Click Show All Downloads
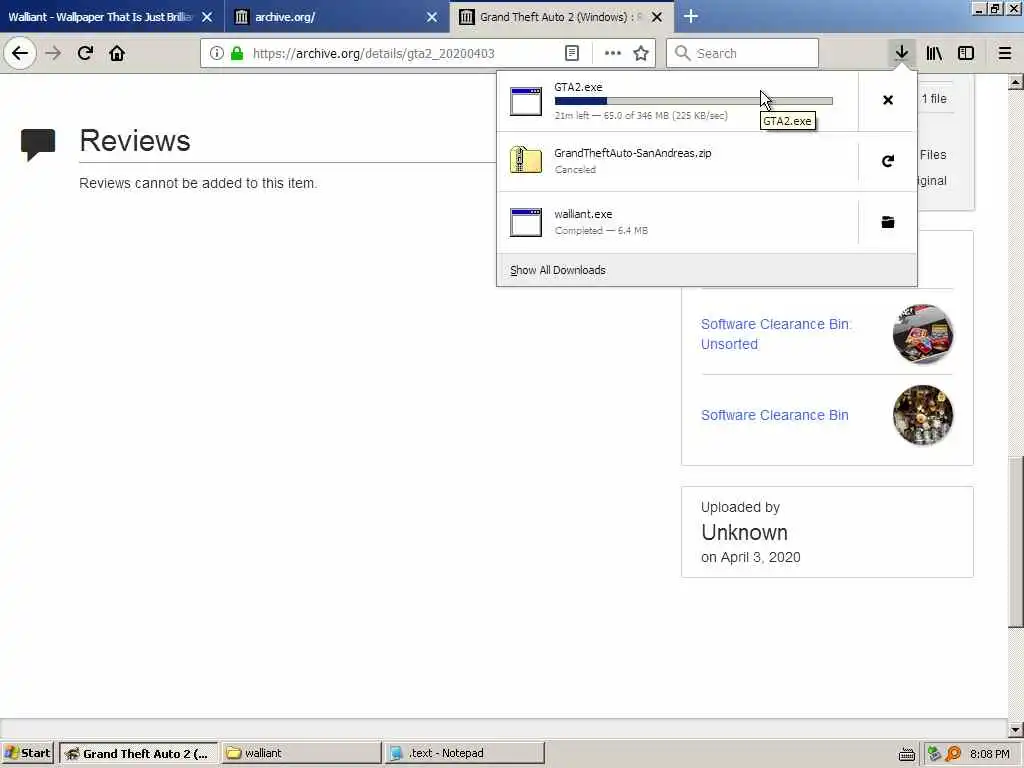 [558, 270]
